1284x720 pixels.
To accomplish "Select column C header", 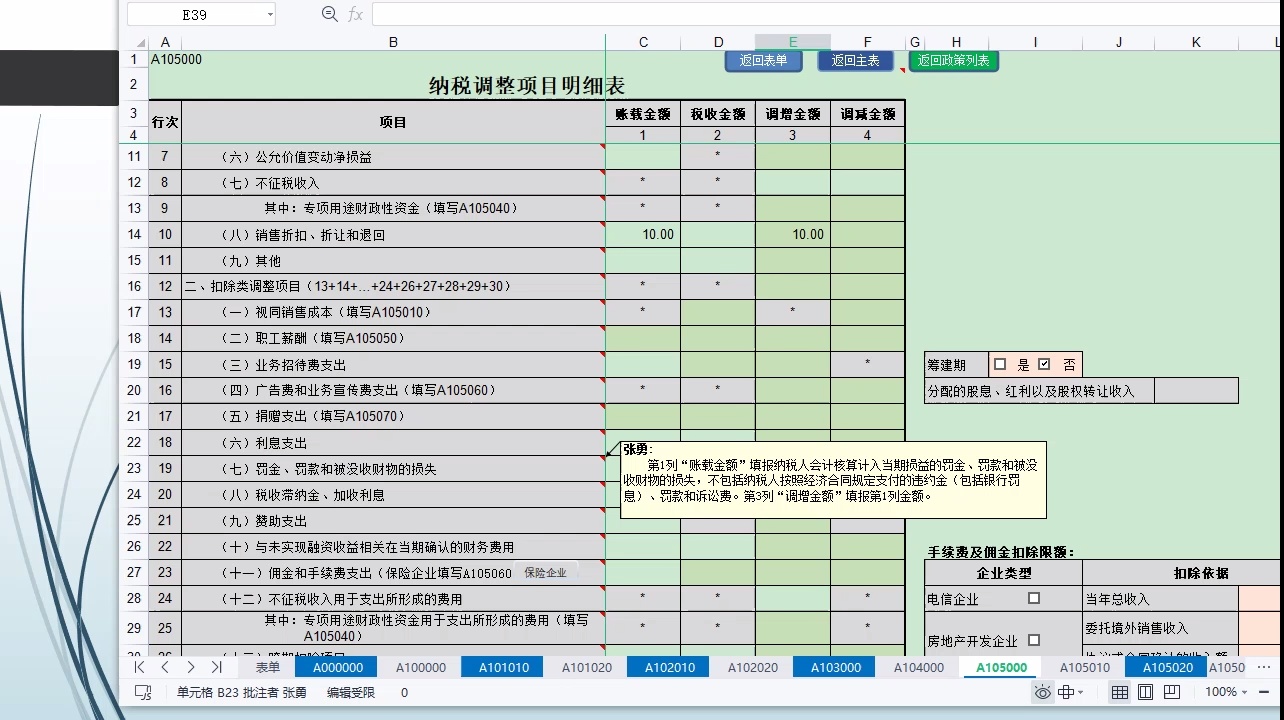I will (x=643, y=42).
